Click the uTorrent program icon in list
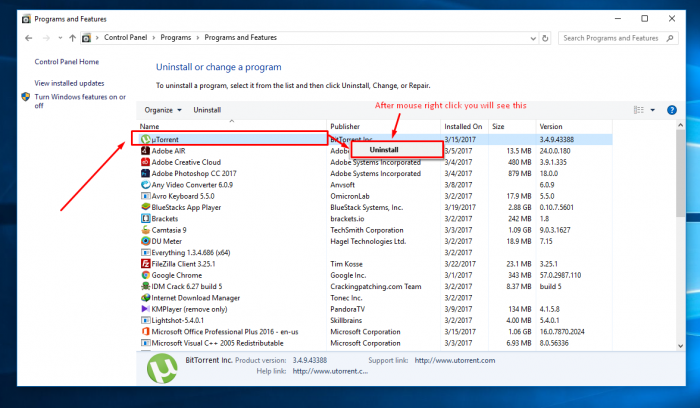 [x=146, y=139]
